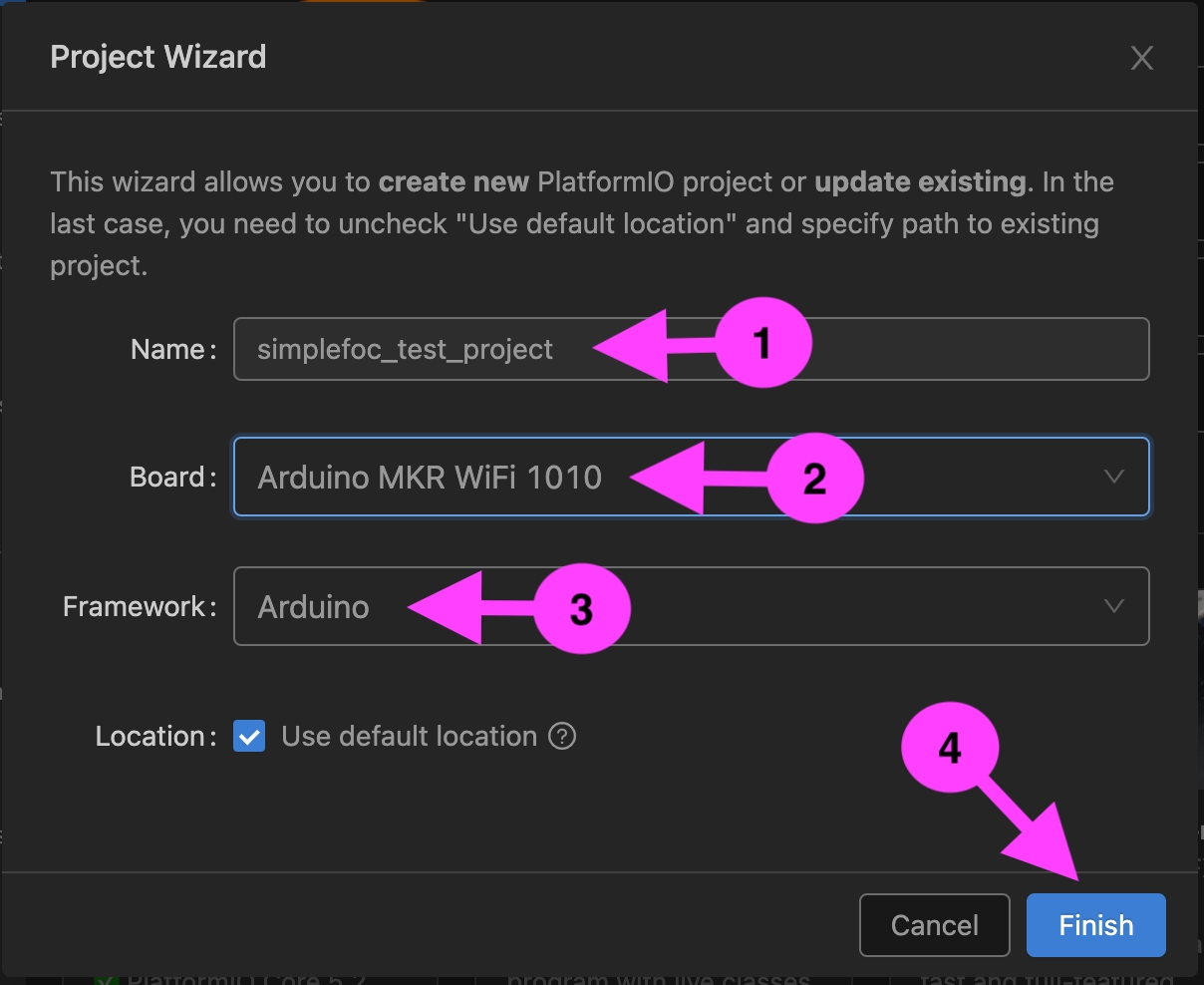Click the pink circle numbered 4
Image resolution: width=1204 pixels, height=985 pixels.
tap(949, 750)
